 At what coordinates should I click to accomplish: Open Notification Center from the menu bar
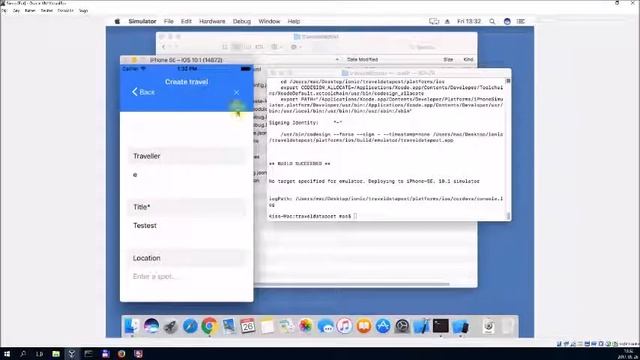point(521,21)
